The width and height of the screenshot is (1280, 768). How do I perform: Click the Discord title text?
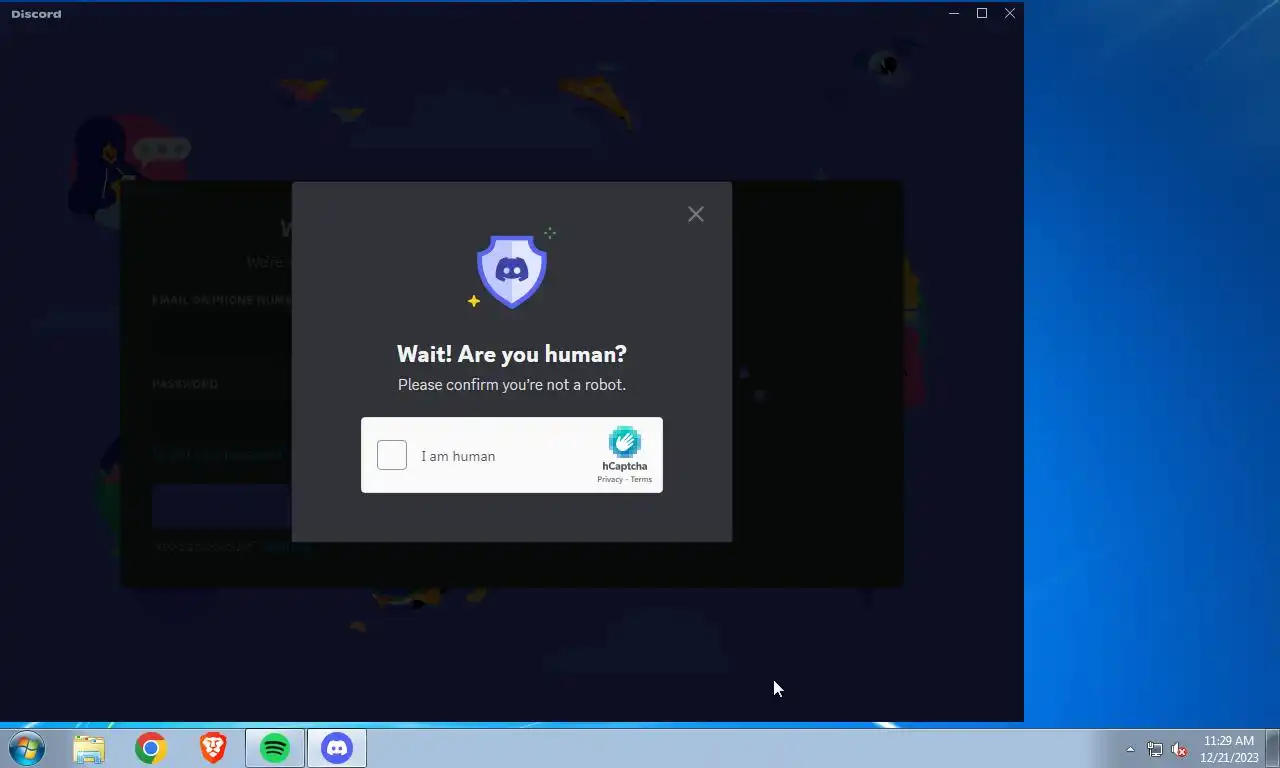coord(36,14)
